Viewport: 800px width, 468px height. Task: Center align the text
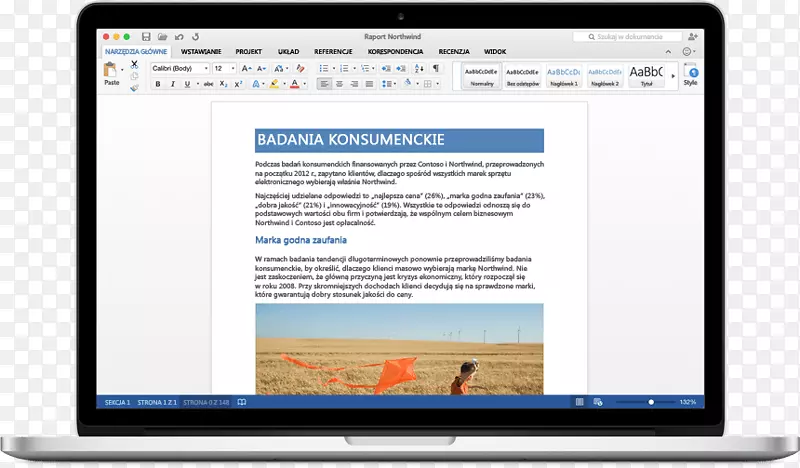point(339,84)
